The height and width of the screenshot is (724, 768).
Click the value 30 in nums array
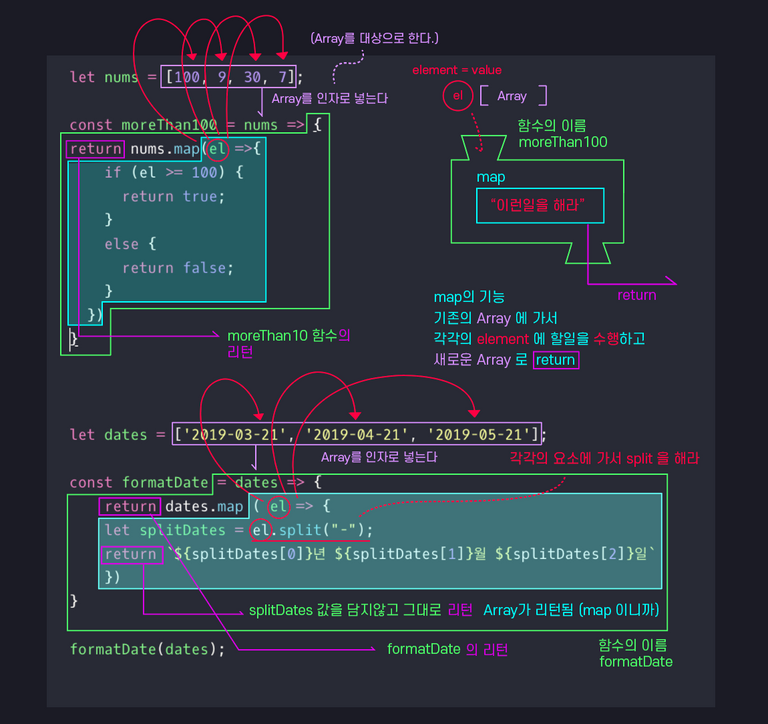click(x=252, y=77)
